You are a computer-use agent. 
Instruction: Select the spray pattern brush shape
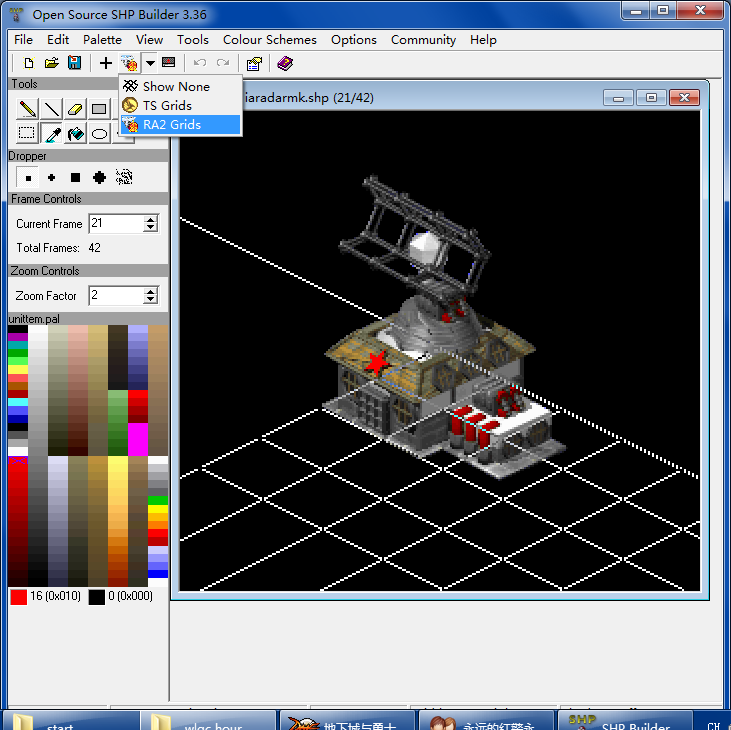coord(124,178)
